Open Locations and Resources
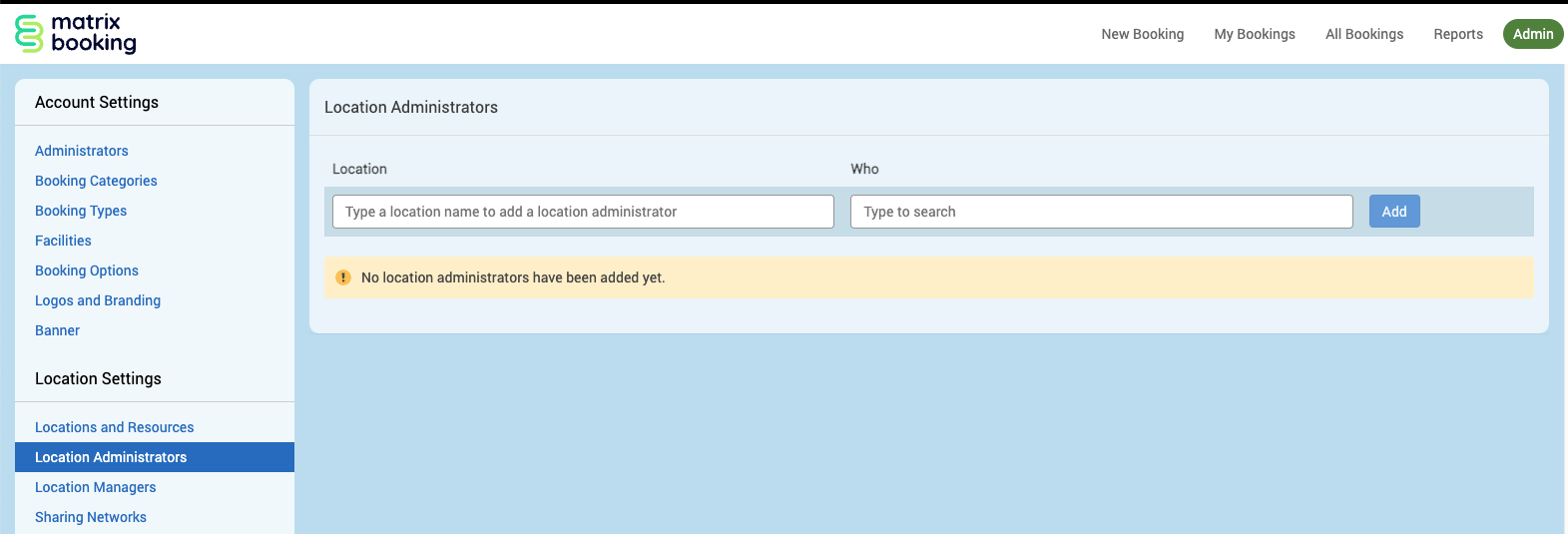The width and height of the screenshot is (1568, 534). point(115,427)
